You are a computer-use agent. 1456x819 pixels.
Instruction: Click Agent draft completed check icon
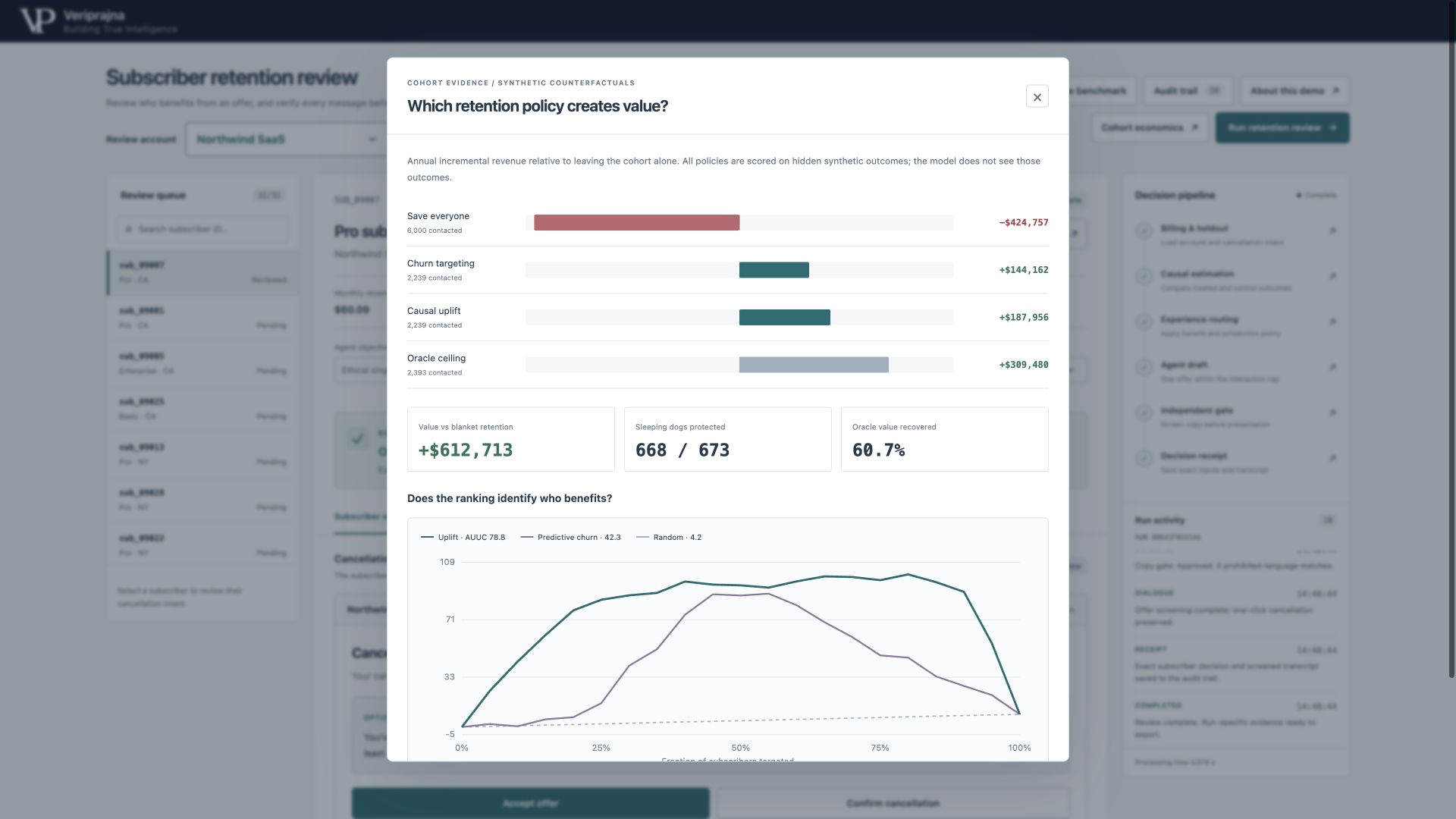[1144, 367]
